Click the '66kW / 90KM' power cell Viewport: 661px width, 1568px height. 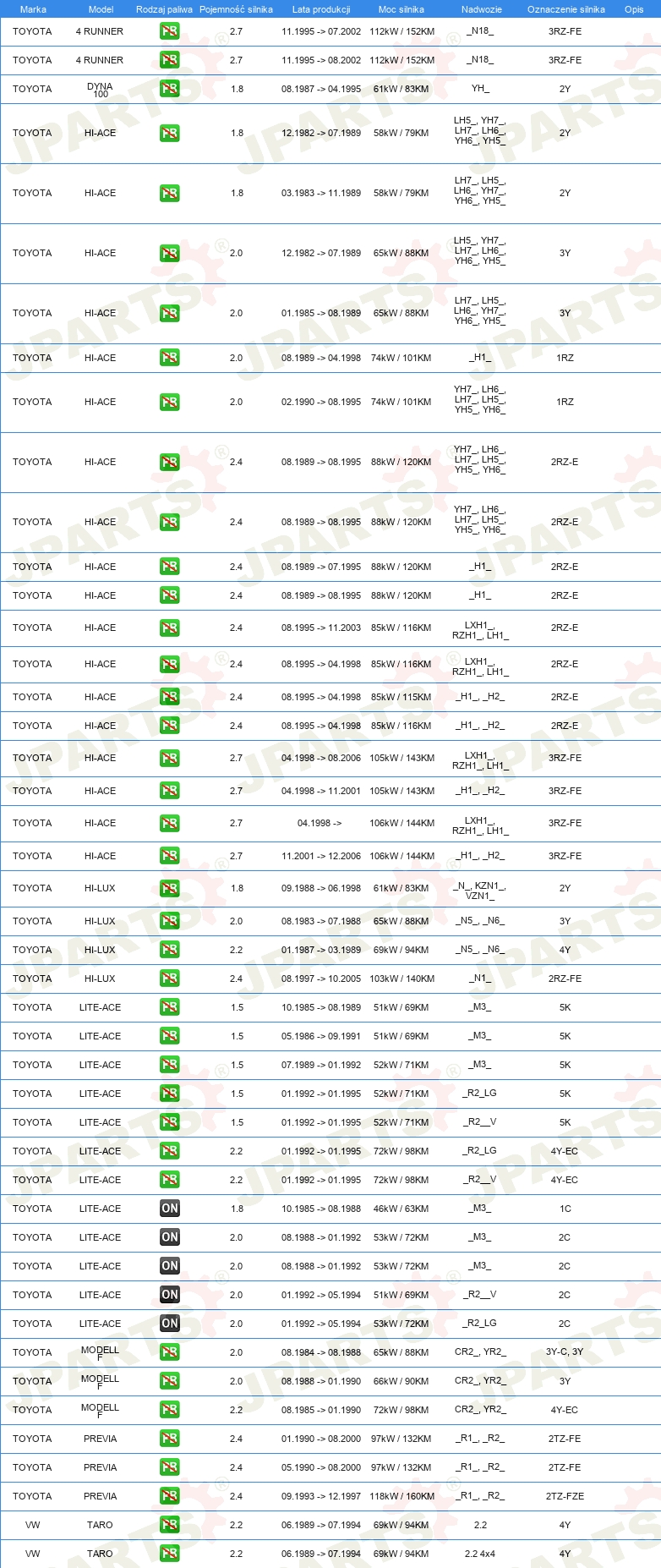coord(401,1381)
